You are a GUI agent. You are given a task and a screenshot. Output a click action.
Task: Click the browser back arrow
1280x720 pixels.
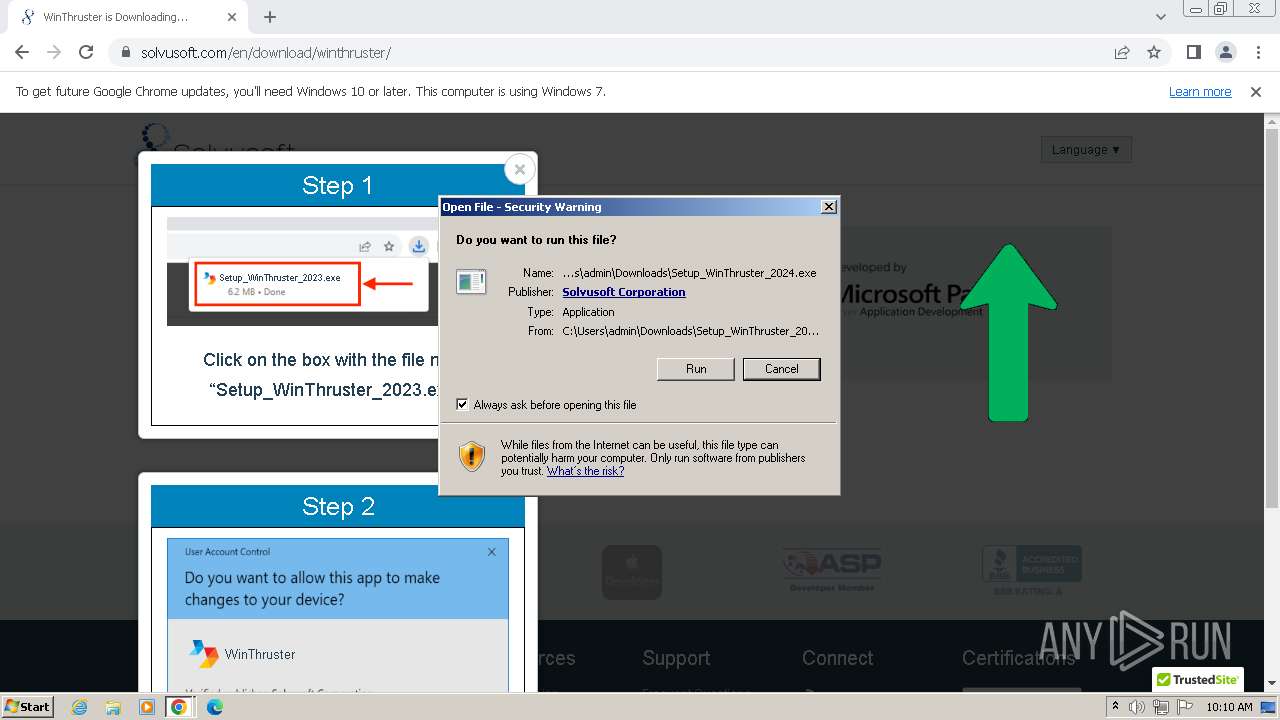coord(22,53)
